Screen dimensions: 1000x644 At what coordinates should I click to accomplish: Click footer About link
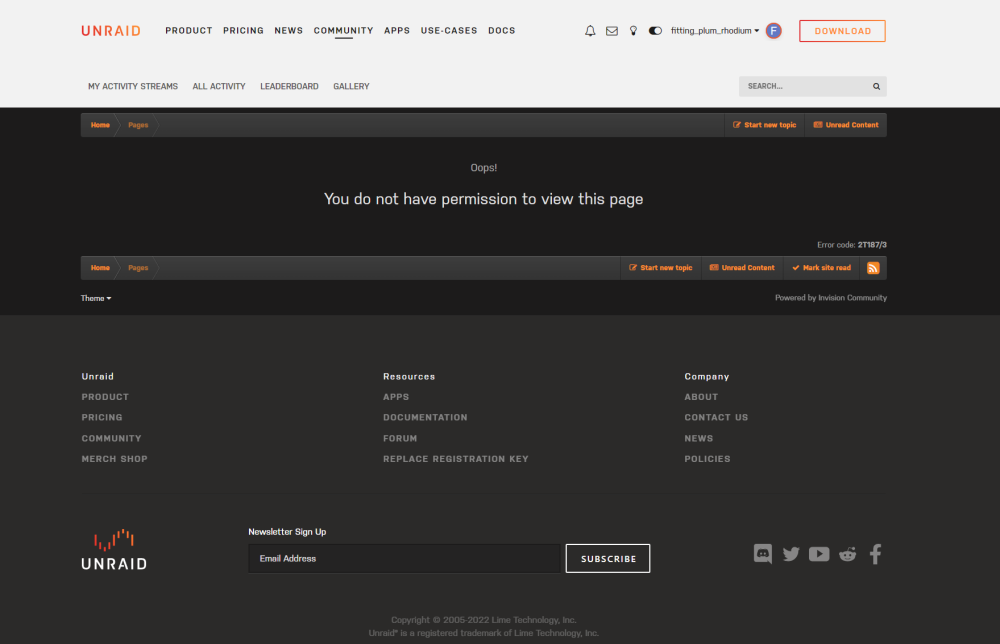[x=701, y=397]
